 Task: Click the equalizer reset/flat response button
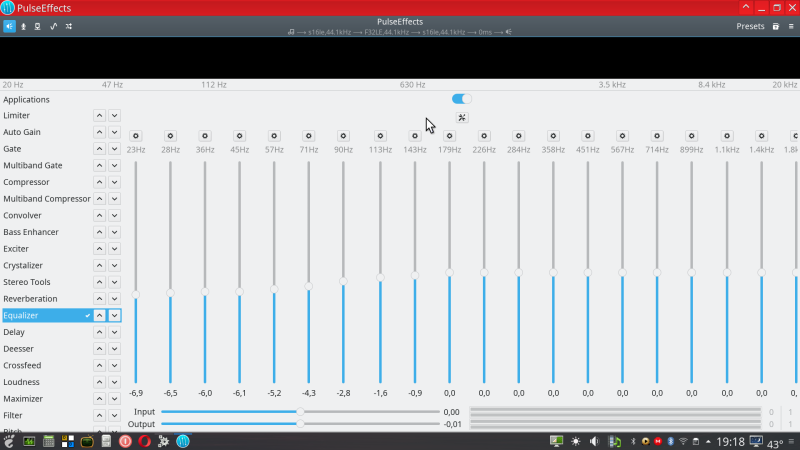(x=462, y=118)
